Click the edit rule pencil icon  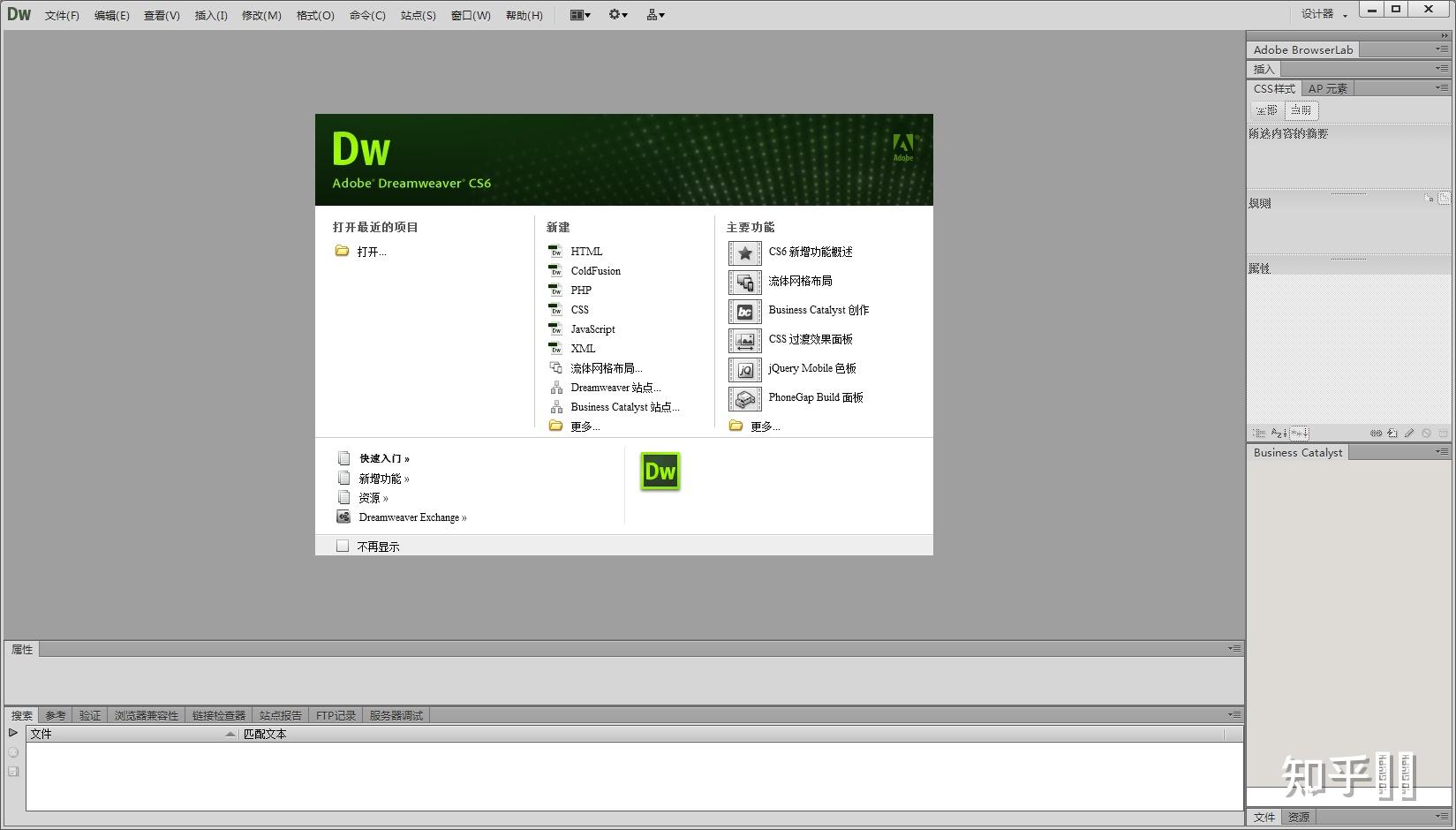(x=1409, y=434)
